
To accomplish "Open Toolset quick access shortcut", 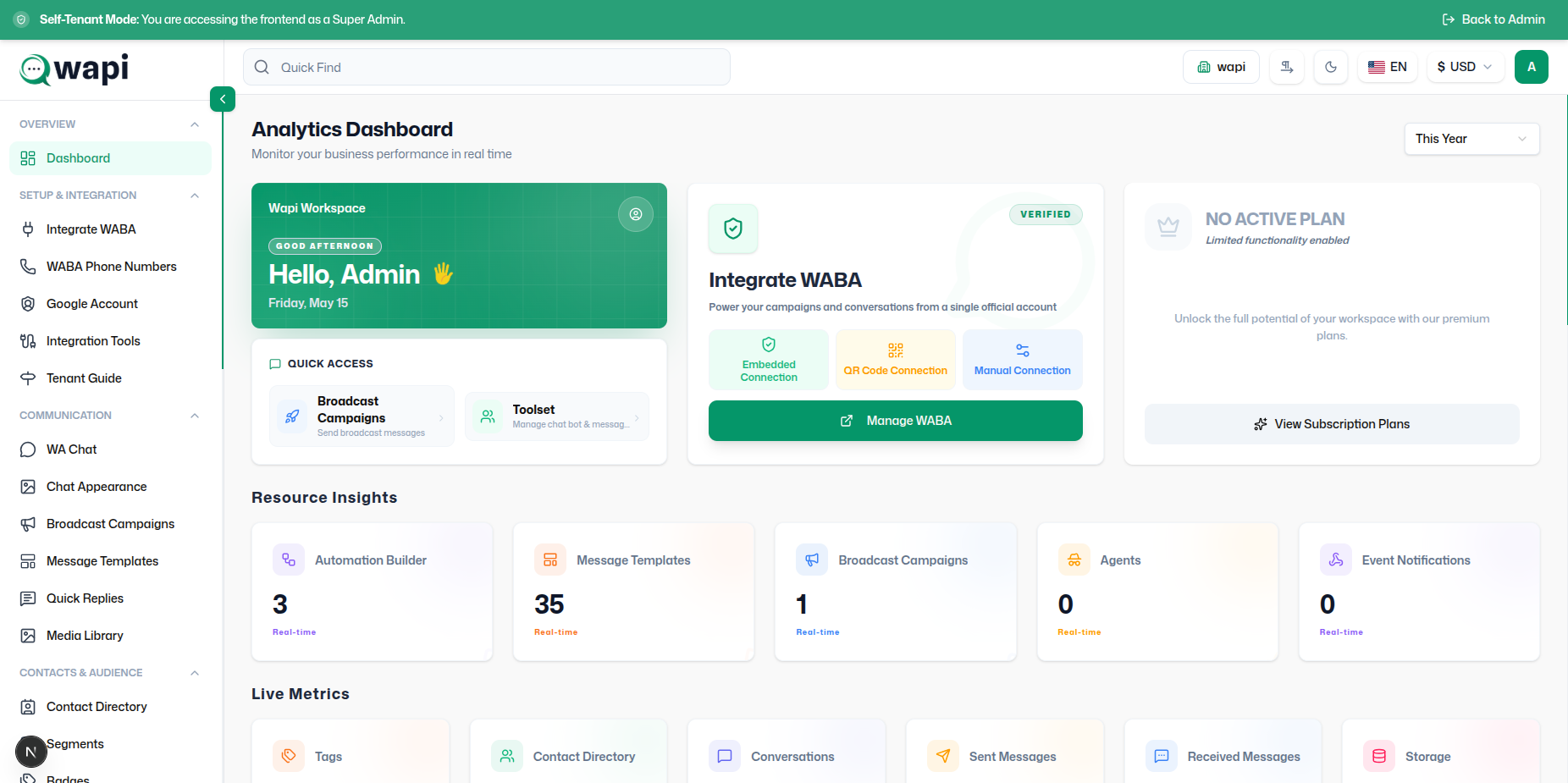I will [557, 416].
